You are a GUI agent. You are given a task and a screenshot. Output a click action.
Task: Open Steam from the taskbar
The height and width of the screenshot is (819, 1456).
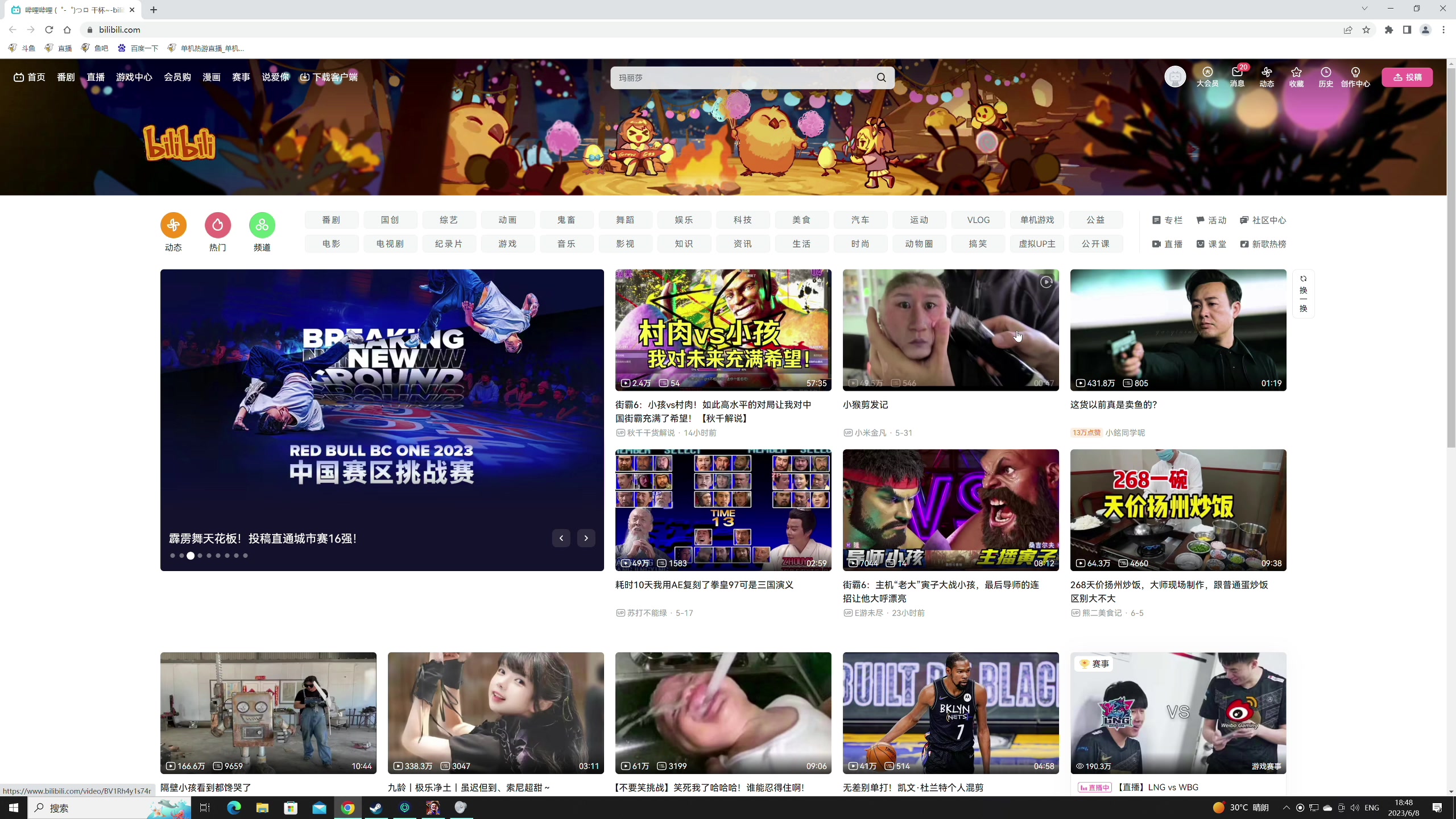[376, 808]
